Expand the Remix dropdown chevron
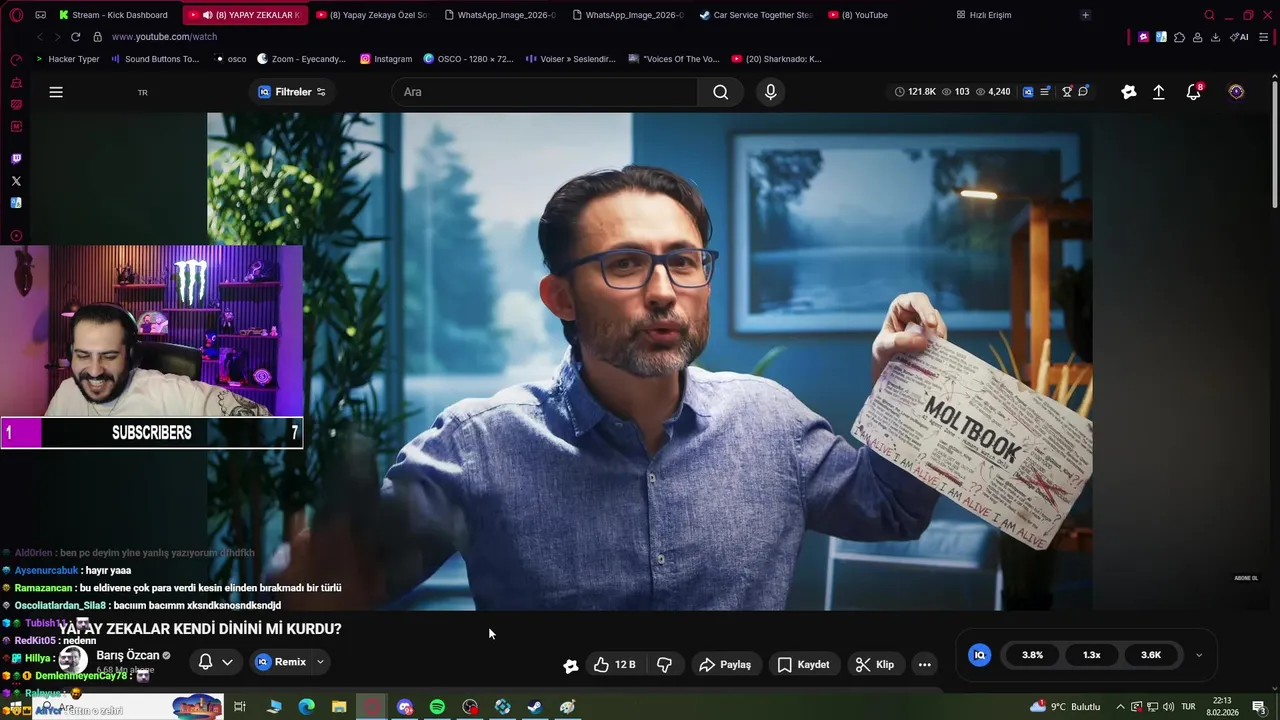 click(320, 662)
